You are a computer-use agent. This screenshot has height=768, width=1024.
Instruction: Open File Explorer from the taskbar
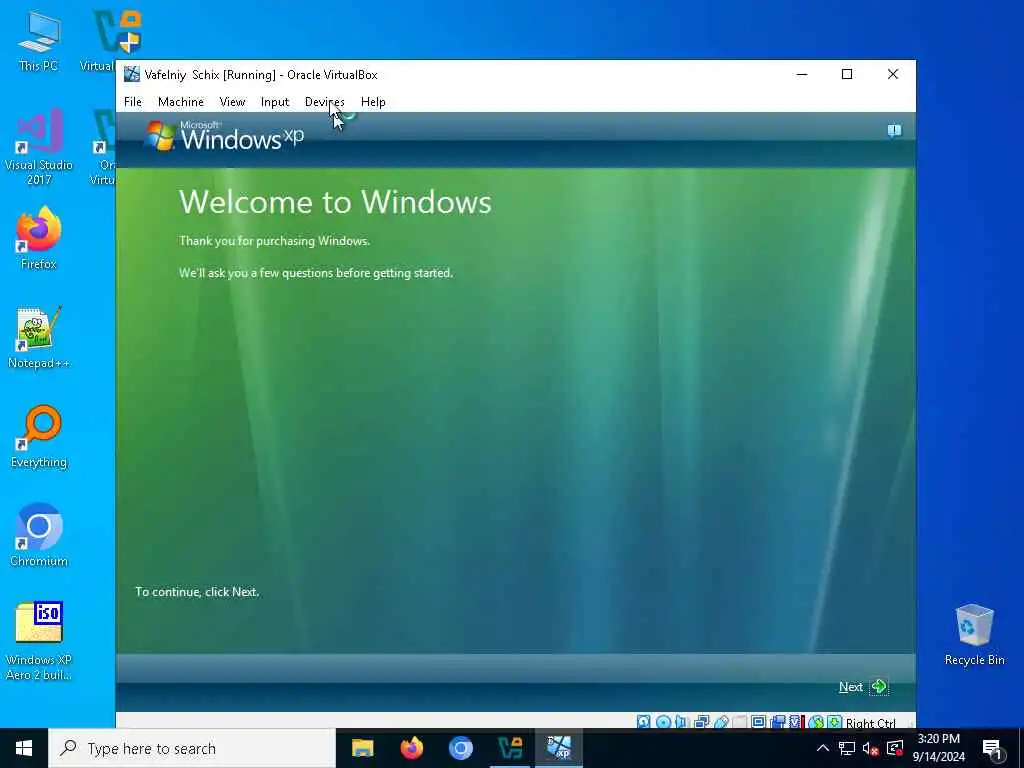pos(362,748)
